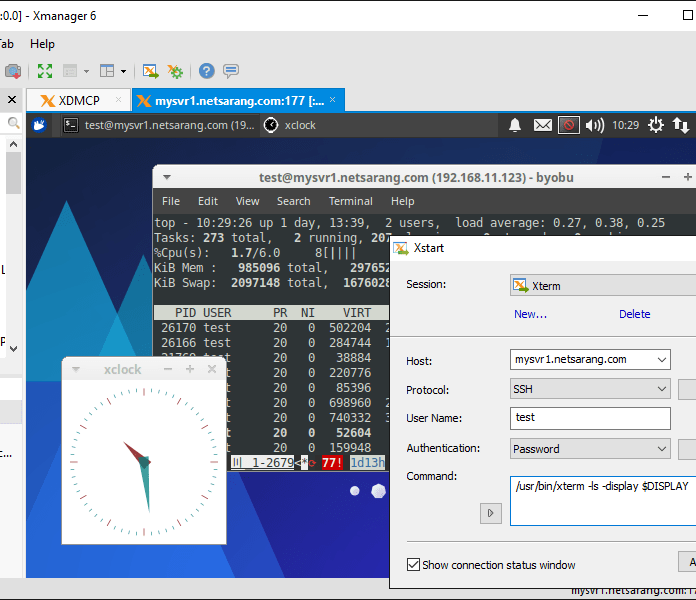
Task: Click the Command text box with /usr/bin/xterm
Action: (603, 501)
